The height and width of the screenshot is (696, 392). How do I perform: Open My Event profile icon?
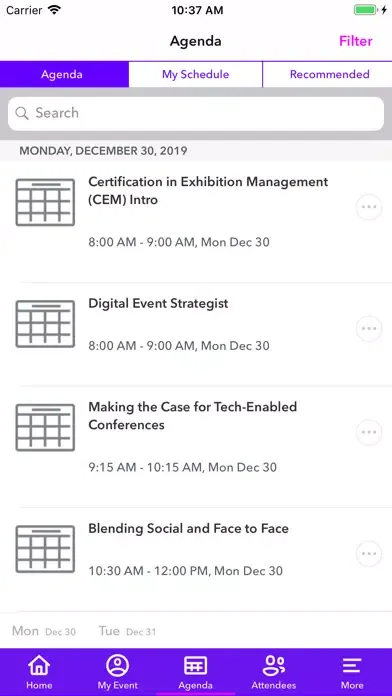[118, 665]
